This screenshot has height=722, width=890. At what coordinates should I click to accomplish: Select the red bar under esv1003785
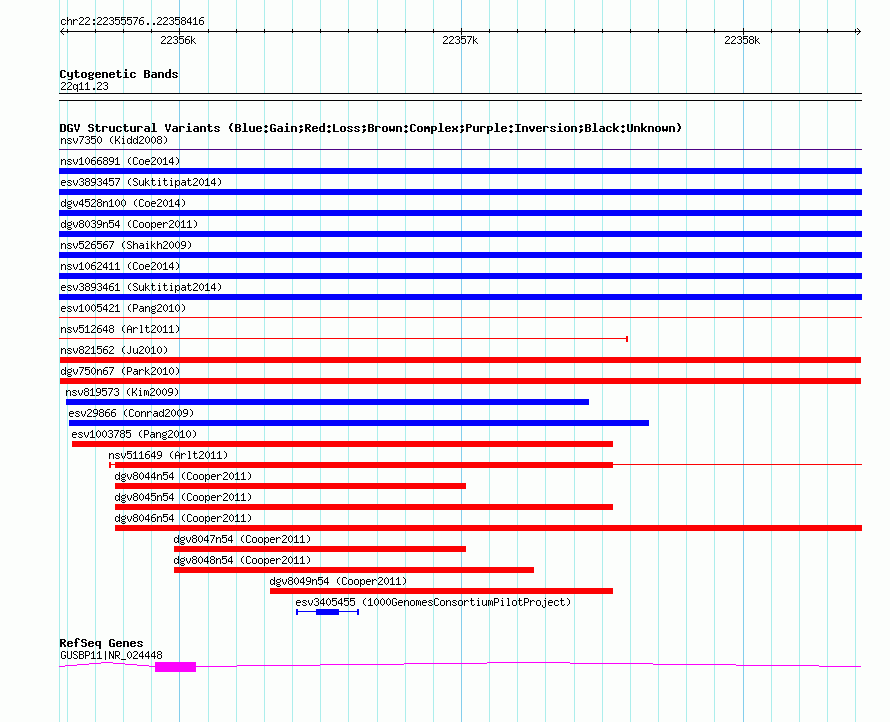pyautogui.click(x=342, y=444)
